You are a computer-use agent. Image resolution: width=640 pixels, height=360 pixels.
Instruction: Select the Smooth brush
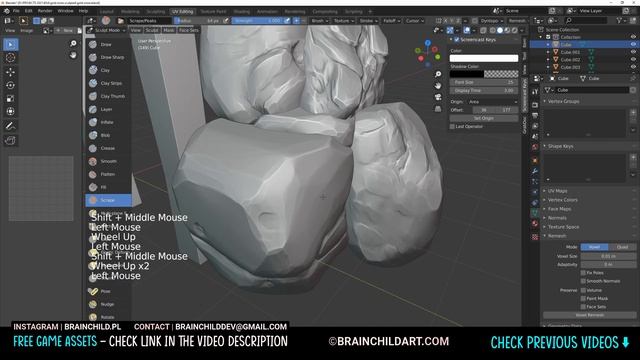[x=108, y=161]
